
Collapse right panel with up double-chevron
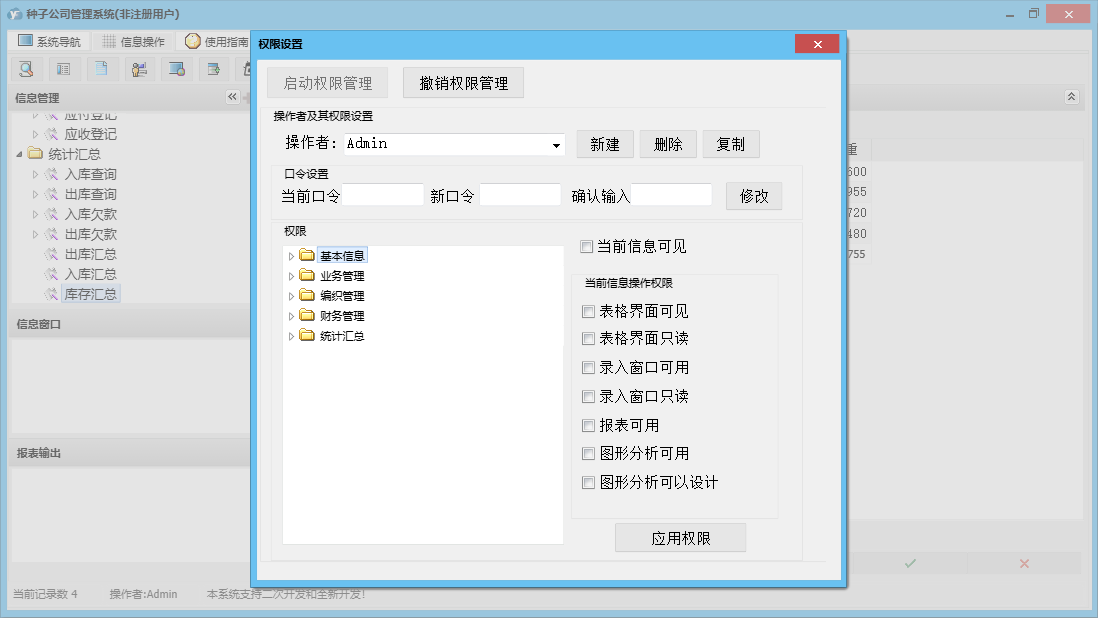coord(1071,97)
